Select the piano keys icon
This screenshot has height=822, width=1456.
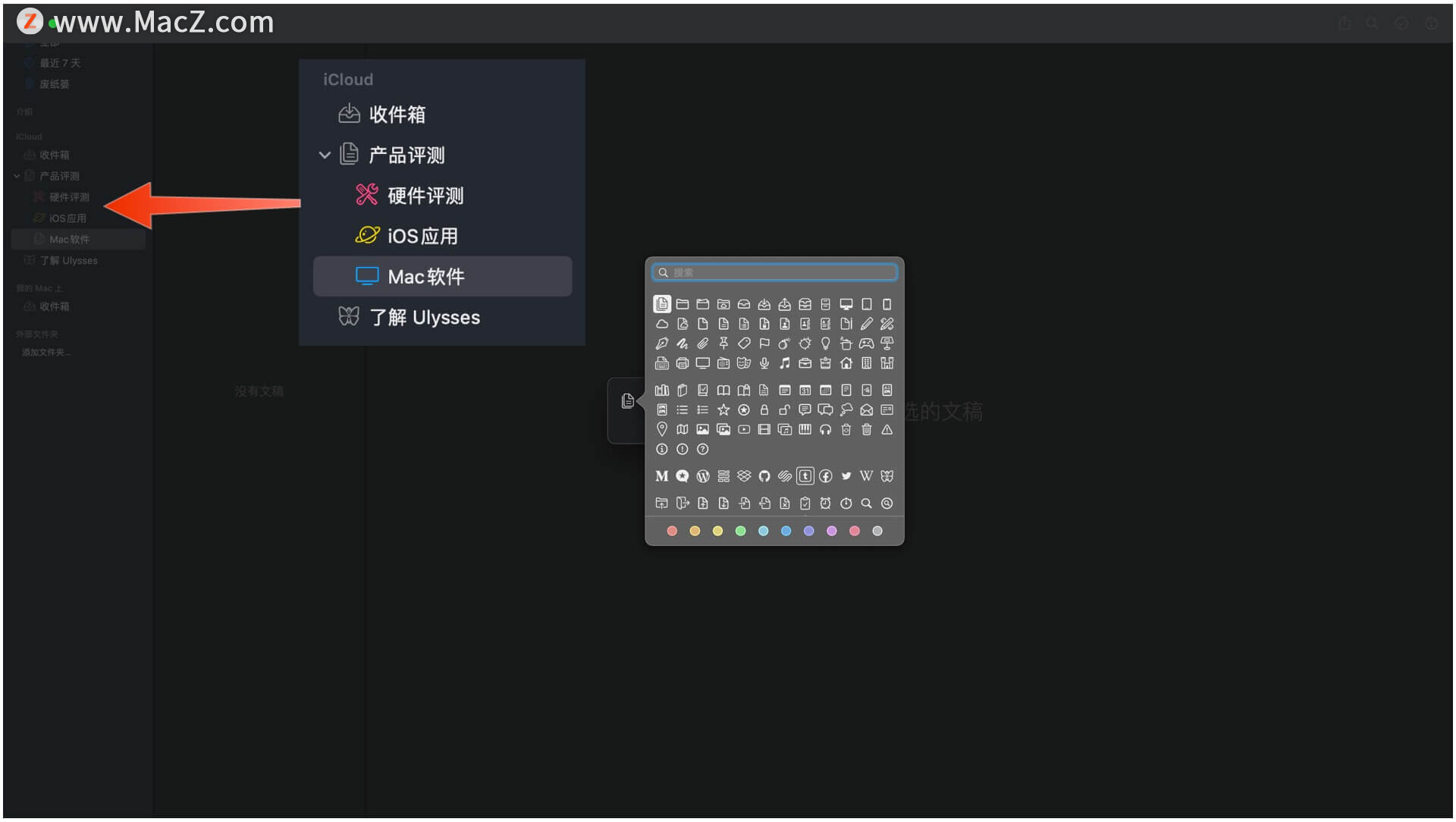tap(805, 430)
